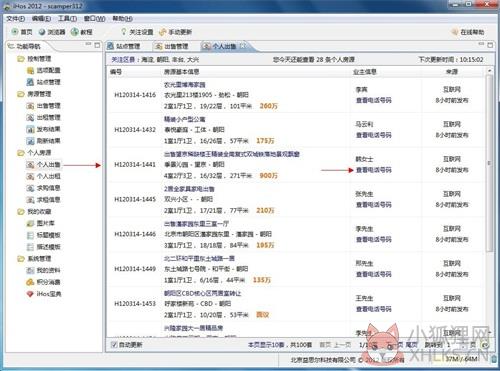Select 个人出售 in the navigation tree
This screenshot has width=500, height=371.
[44, 165]
